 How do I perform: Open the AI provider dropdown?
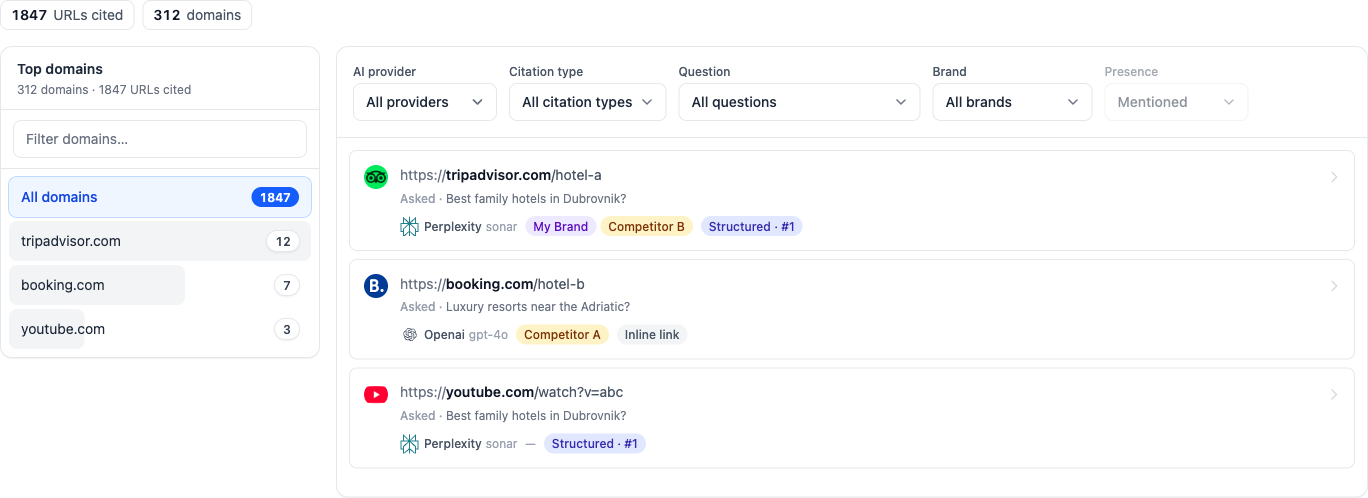point(425,102)
